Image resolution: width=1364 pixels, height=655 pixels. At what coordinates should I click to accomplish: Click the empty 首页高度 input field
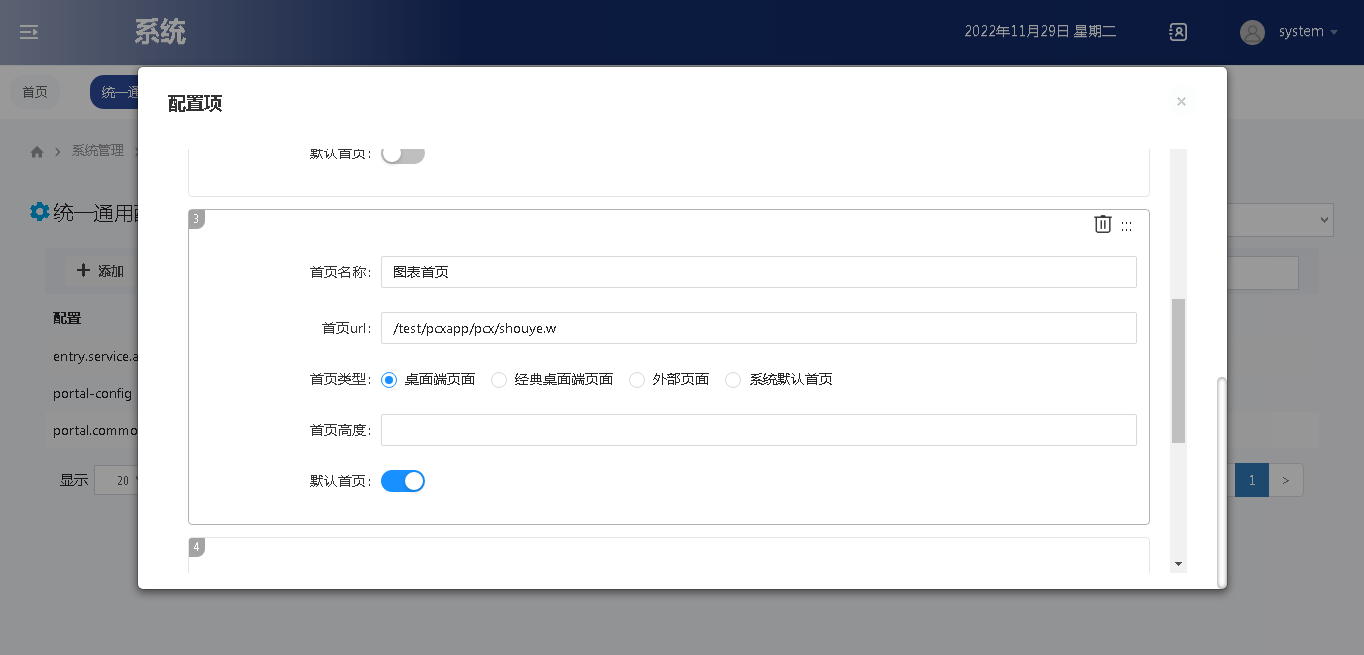(x=758, y=430)
